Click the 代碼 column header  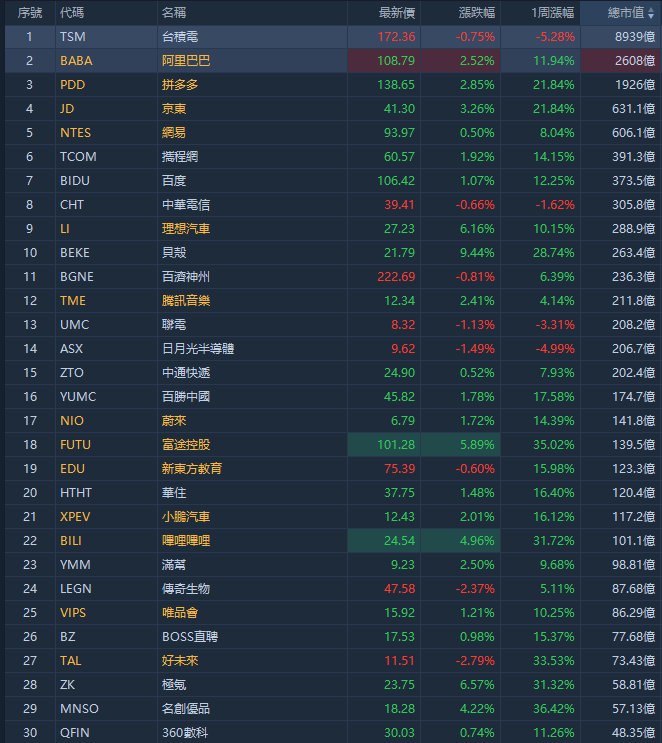click(72, 13)
